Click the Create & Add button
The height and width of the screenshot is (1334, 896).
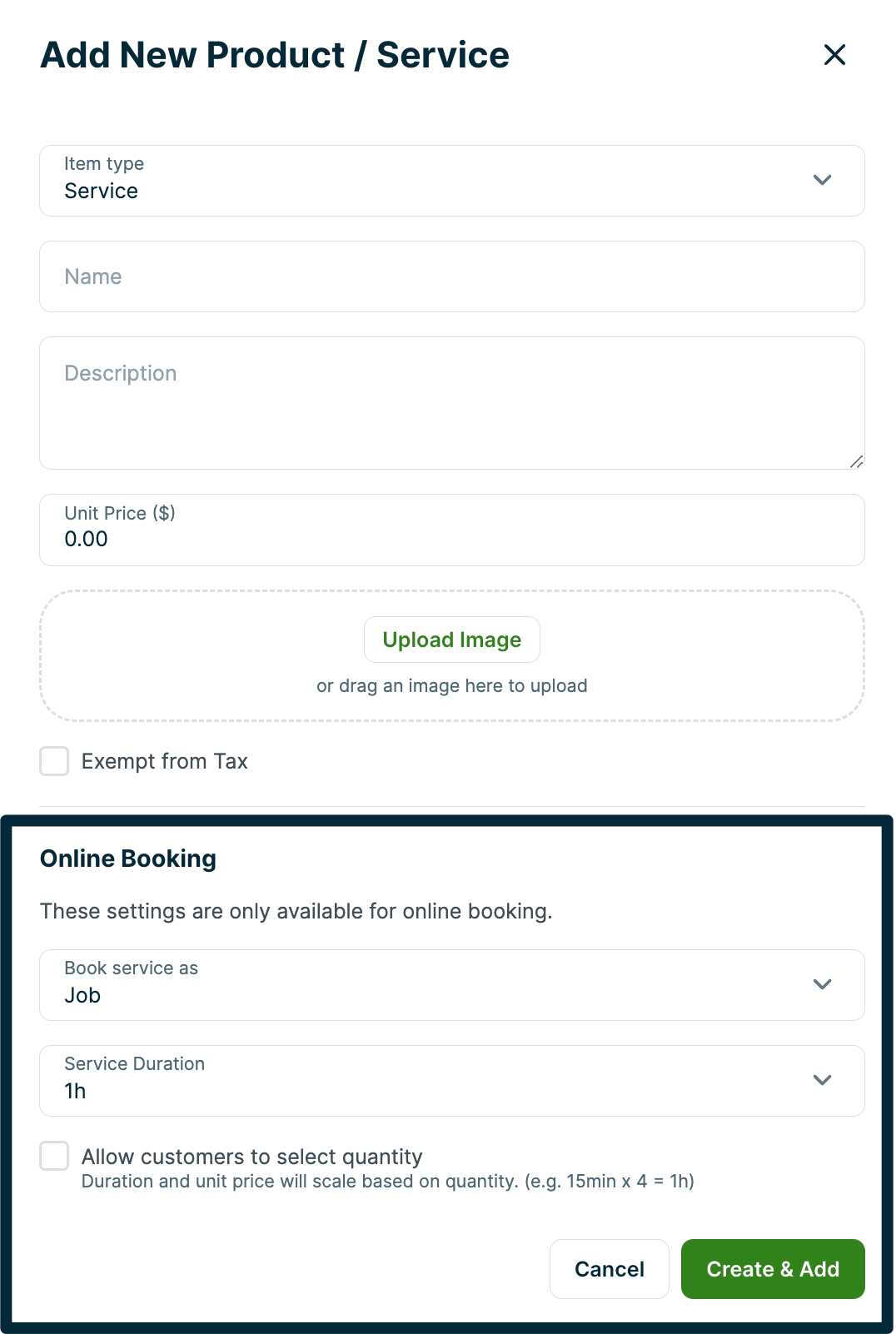tap(772, 1269)
